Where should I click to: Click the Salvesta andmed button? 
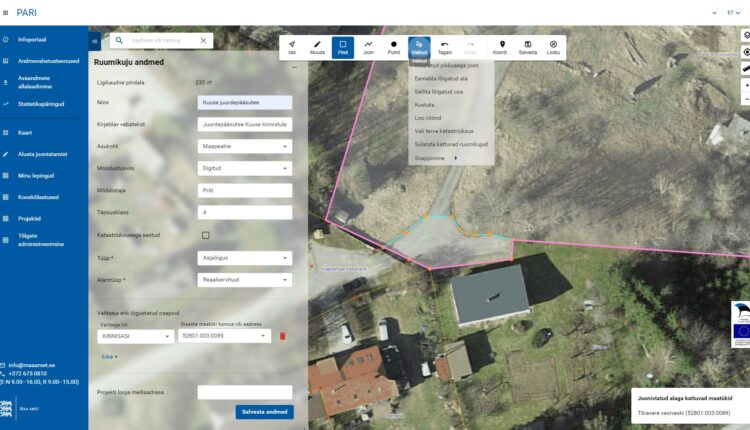(265, 412)
